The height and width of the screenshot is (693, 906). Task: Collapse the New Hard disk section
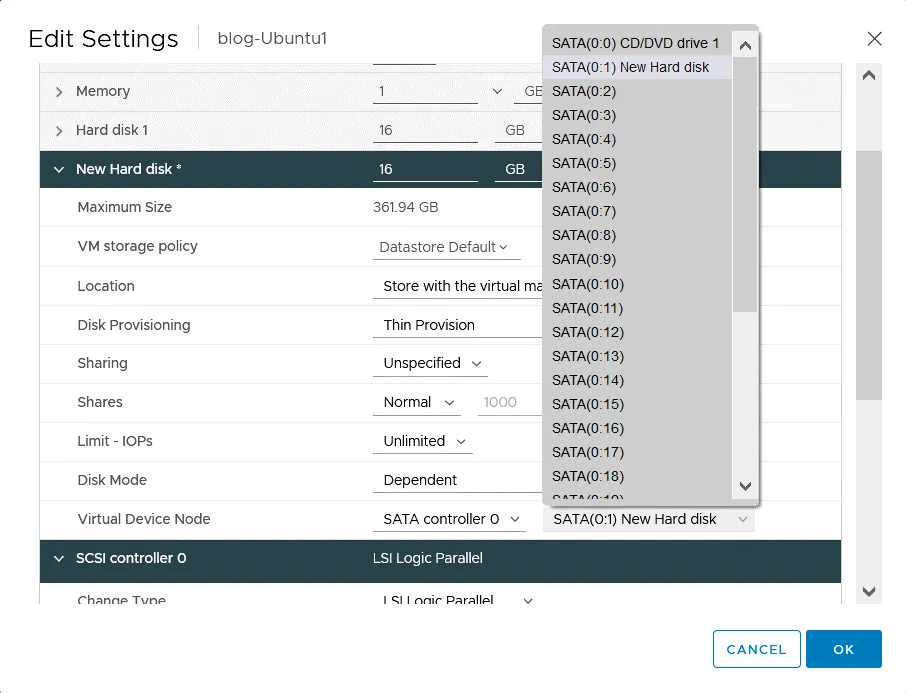click(58, 170)
